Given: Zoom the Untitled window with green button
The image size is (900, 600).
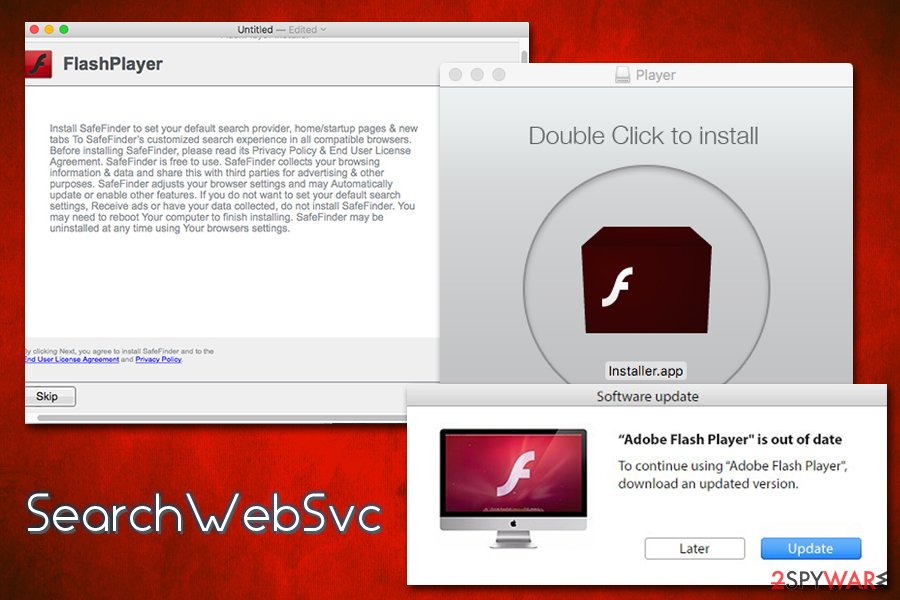Looking at the screenshot, I should 64,29.
